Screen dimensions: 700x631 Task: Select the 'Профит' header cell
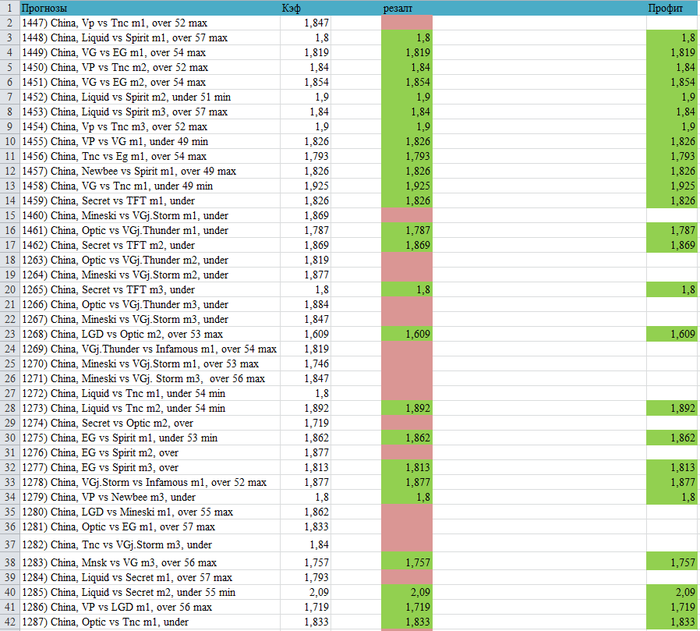(672, 8)
